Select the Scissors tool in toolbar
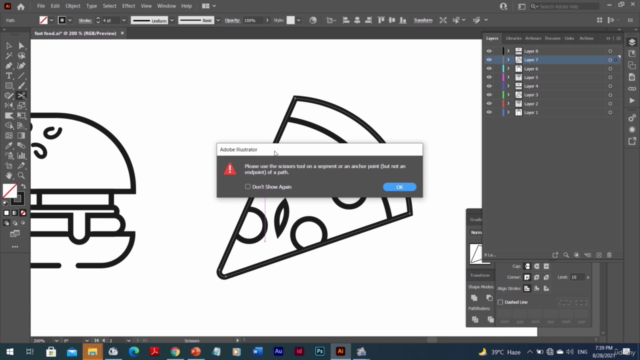 click(21, 96)
